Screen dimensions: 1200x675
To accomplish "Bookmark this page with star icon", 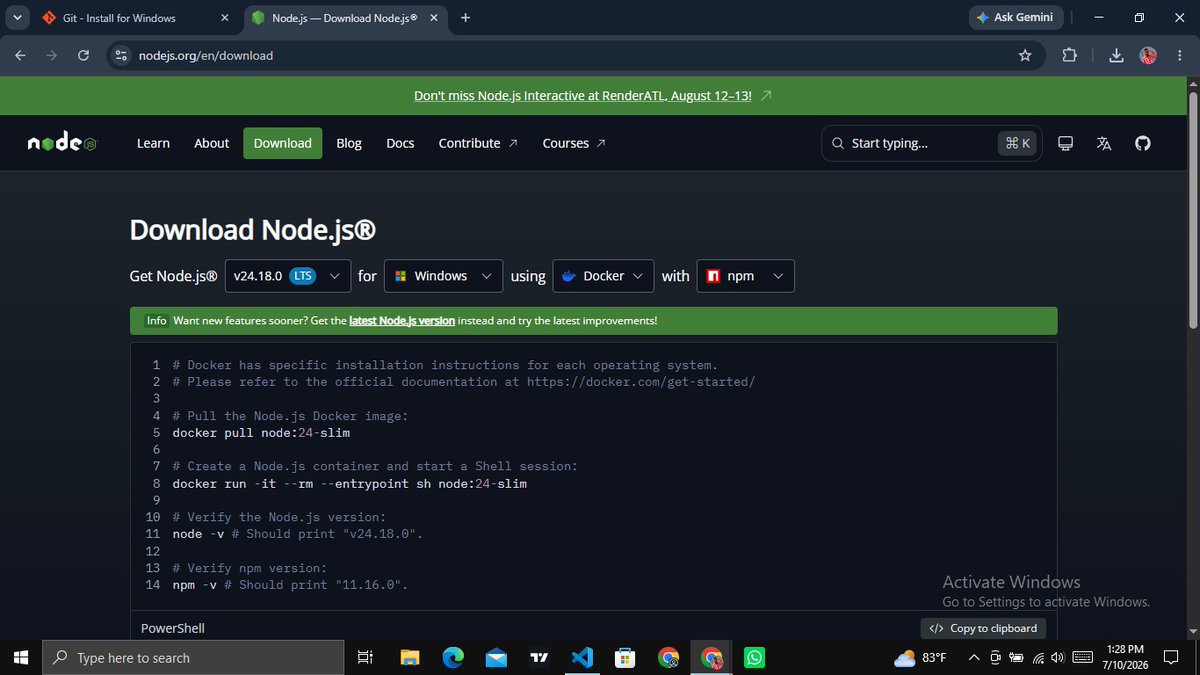I will [x=1025, y=55].
